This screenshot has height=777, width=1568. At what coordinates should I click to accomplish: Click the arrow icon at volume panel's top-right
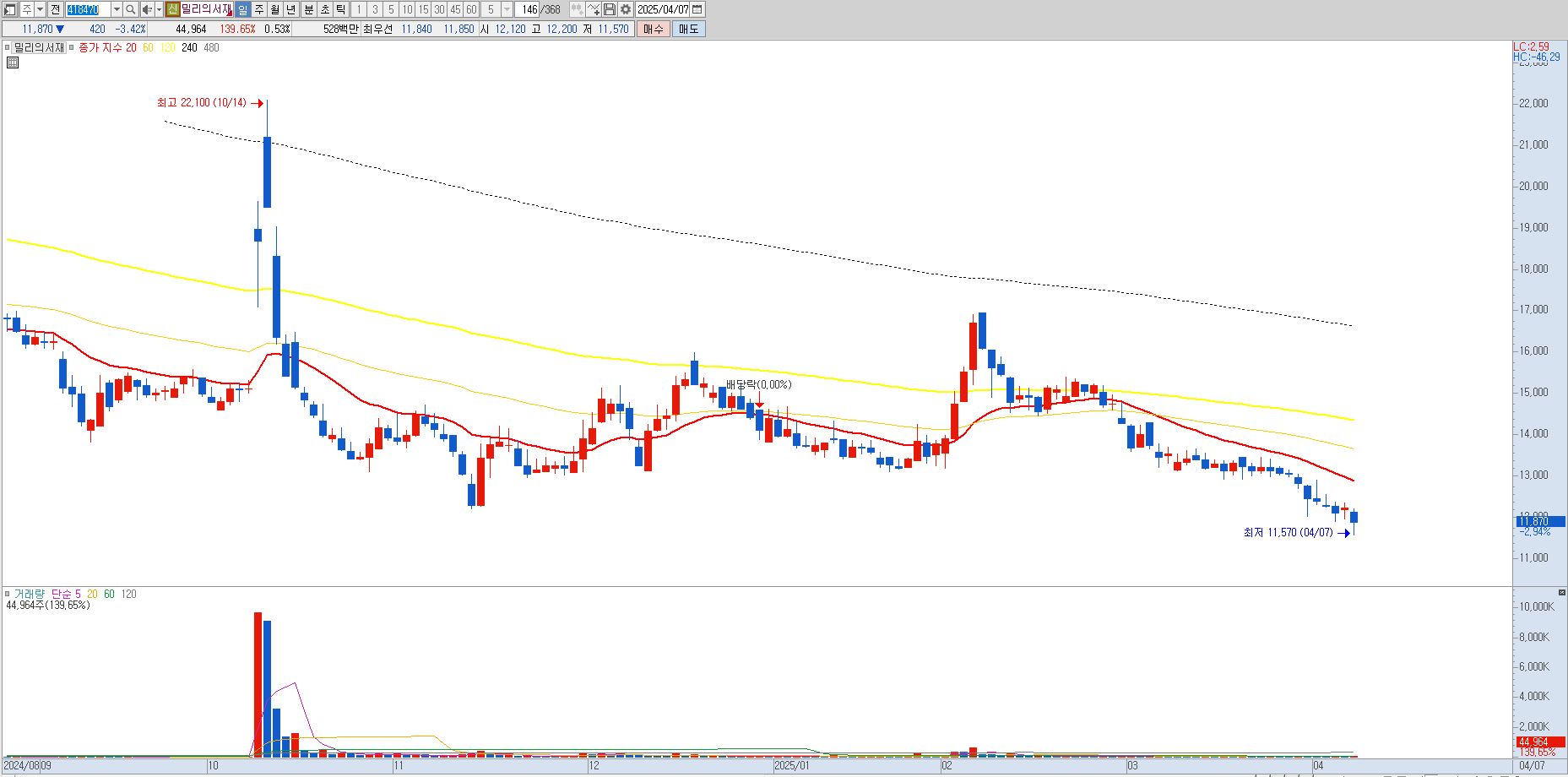point(1563,592)
